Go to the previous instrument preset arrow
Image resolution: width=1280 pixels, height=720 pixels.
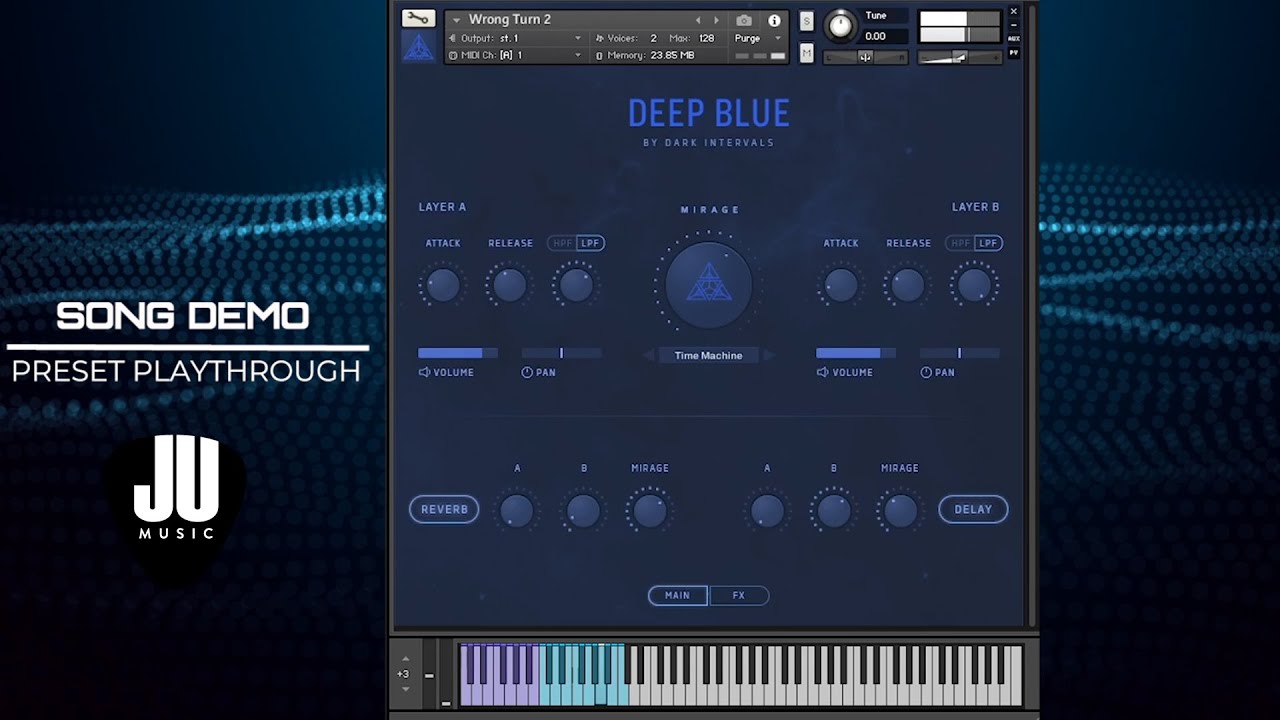[x=699, y=20]
